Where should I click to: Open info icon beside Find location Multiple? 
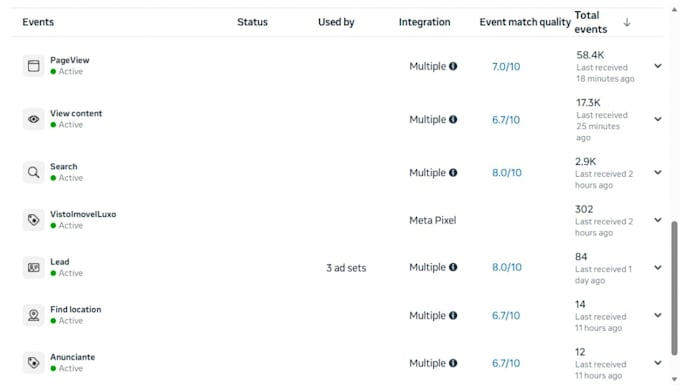[453, 315]
